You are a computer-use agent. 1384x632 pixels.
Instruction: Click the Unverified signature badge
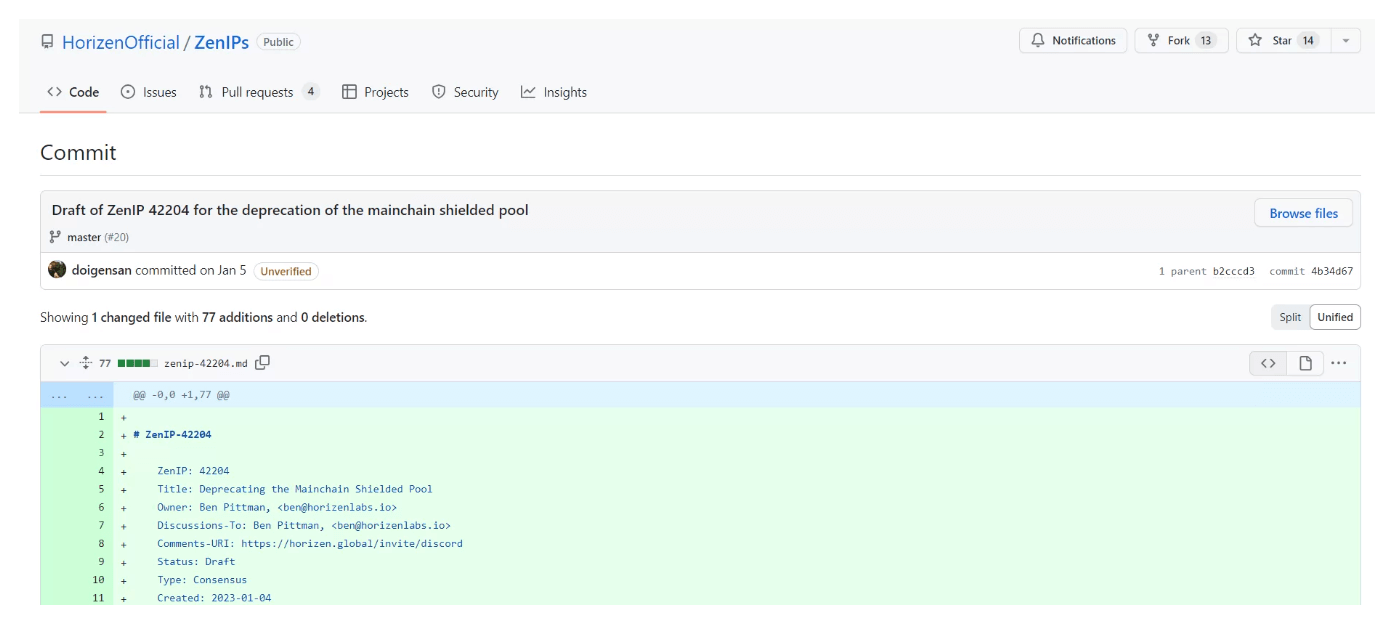(x=286, y=271)
